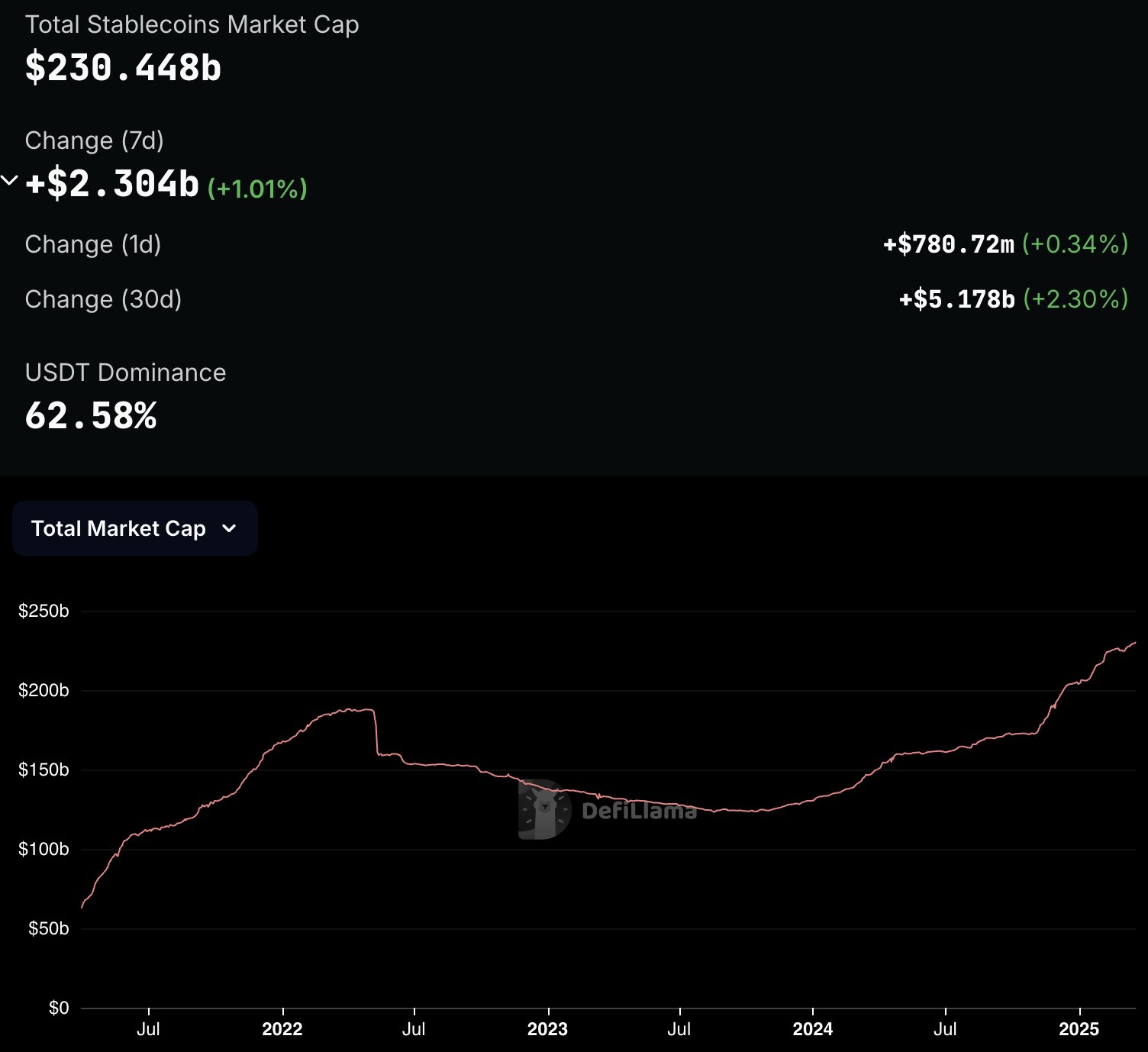Click the 62.58% USDT dominance value
Image resolution: width=1148 pixels, height=1052 pixels.
pos(91,416)
